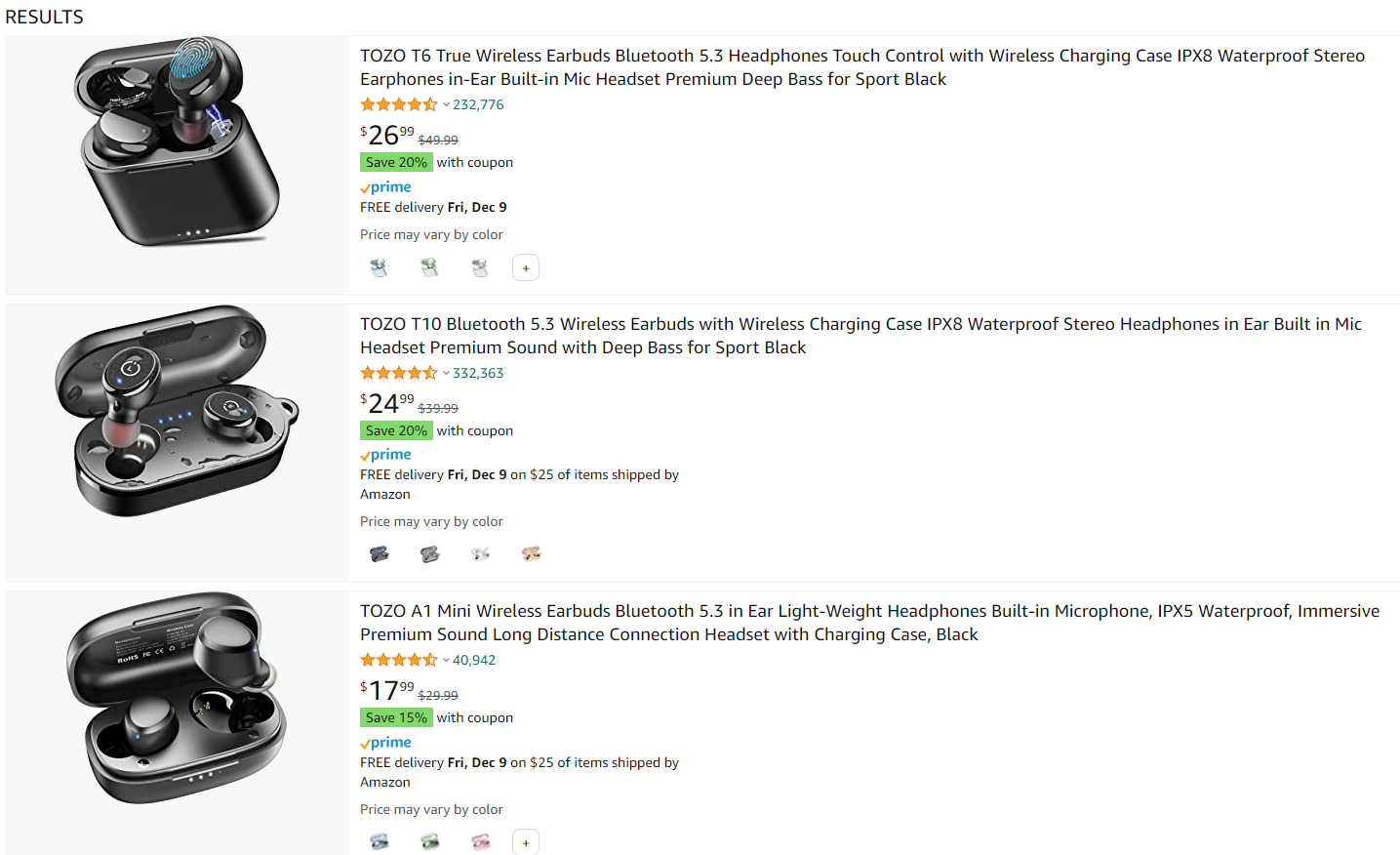Open the TOZO T10 product image
Image resolution: width=1400 pixels, height=855 pixels.
(177, 411)
